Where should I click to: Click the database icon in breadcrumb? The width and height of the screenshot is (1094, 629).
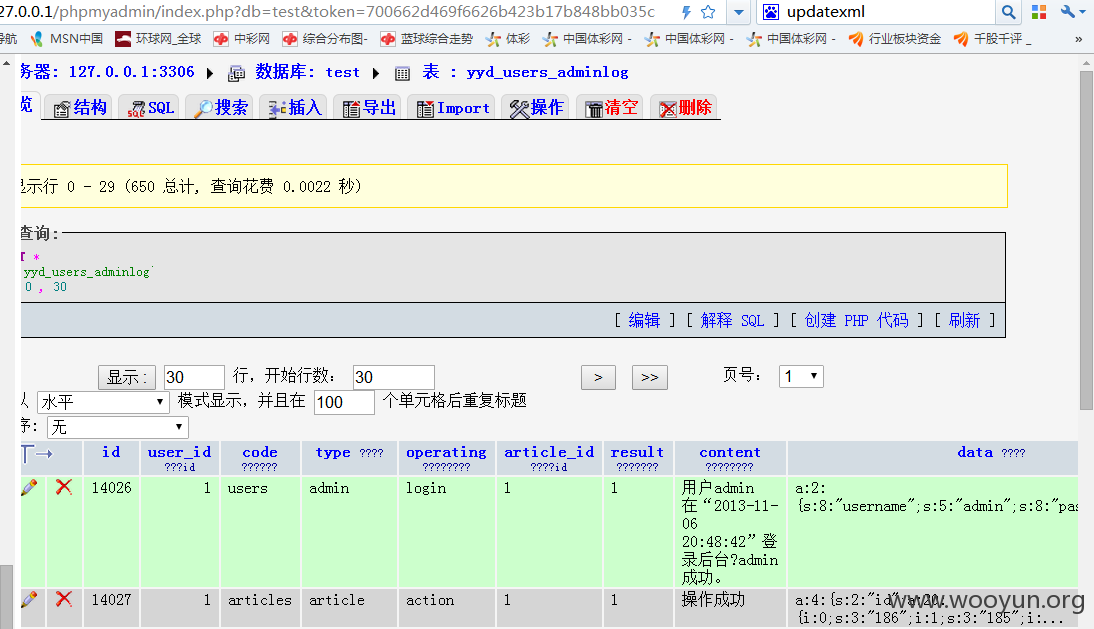pos(237,73)
